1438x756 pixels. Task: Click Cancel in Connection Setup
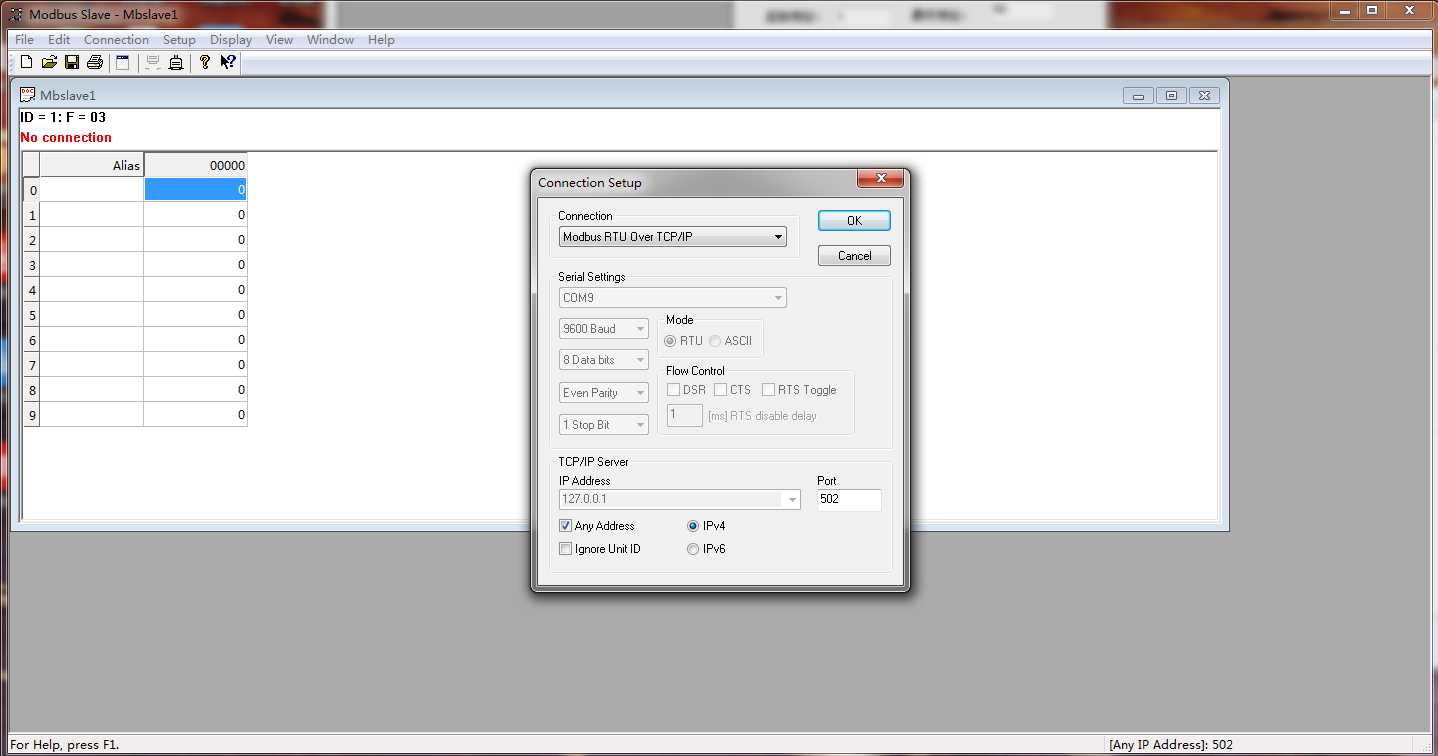point(854,256)
